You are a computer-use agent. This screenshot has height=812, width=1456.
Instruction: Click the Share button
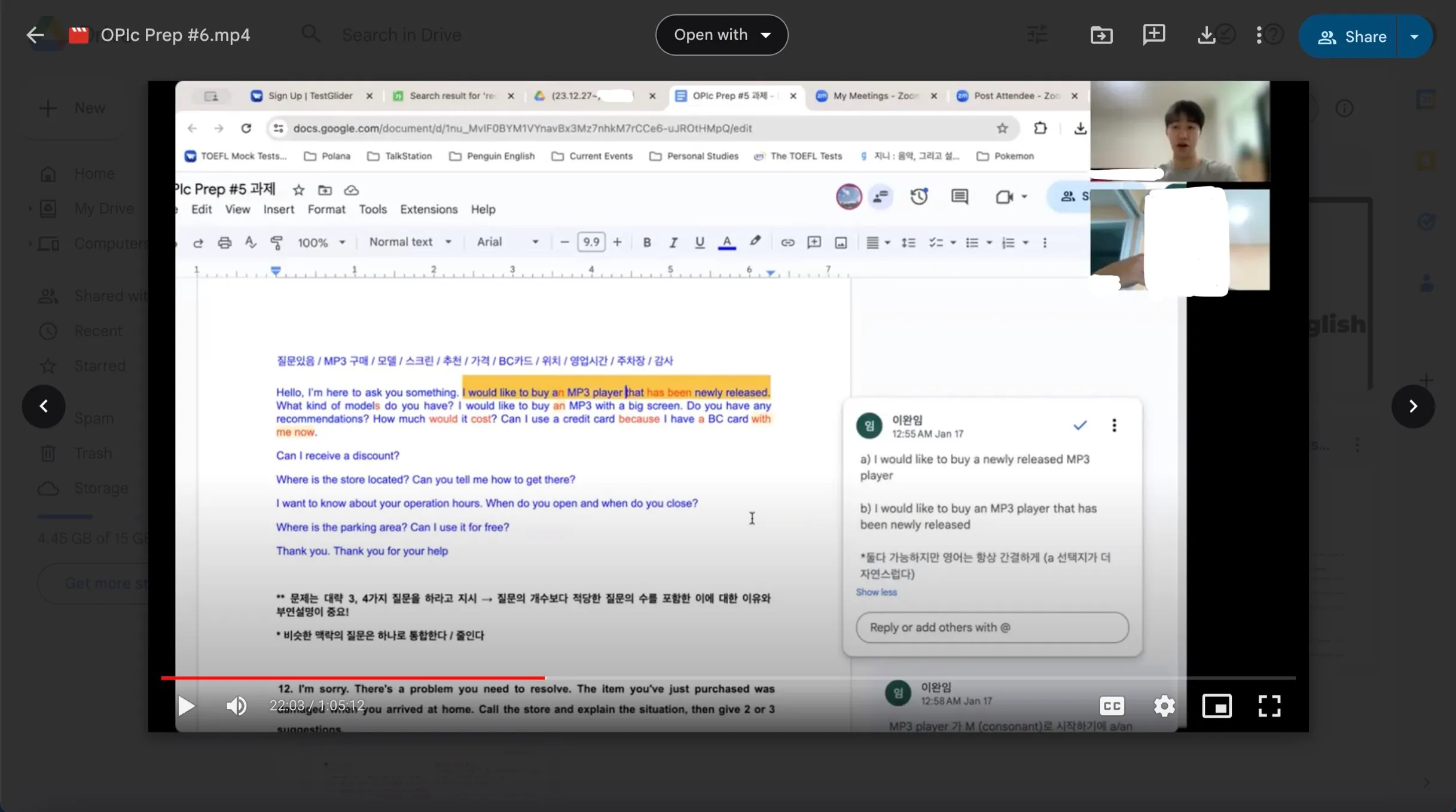point(1351,36)
